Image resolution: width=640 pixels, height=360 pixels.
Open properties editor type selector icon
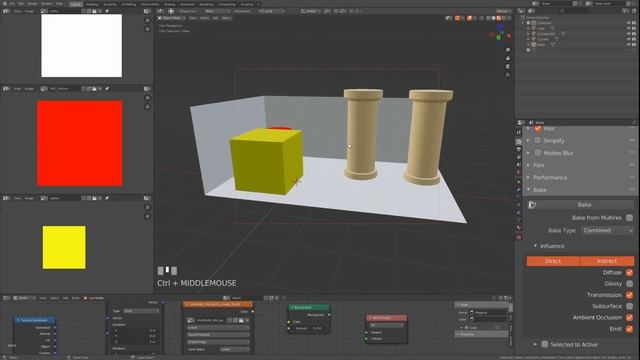tap(522, 122)
